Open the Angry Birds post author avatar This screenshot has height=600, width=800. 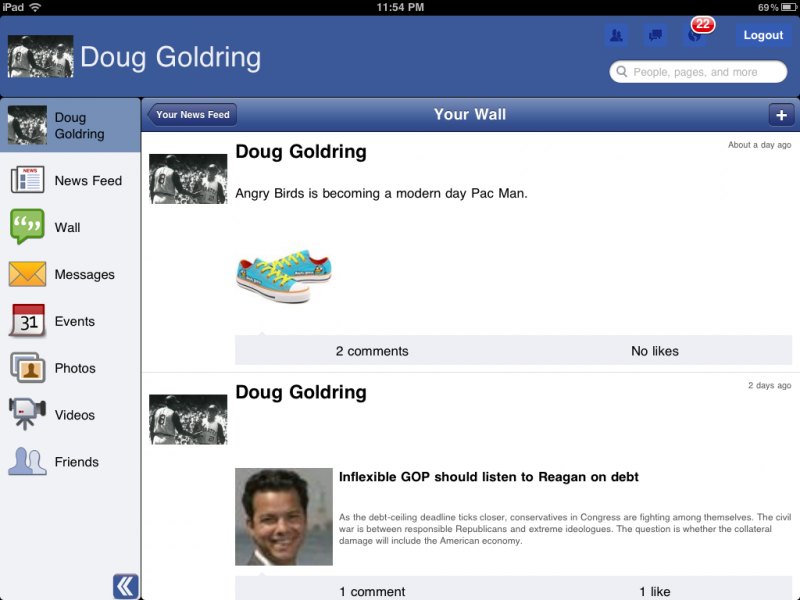pos(188,179)
